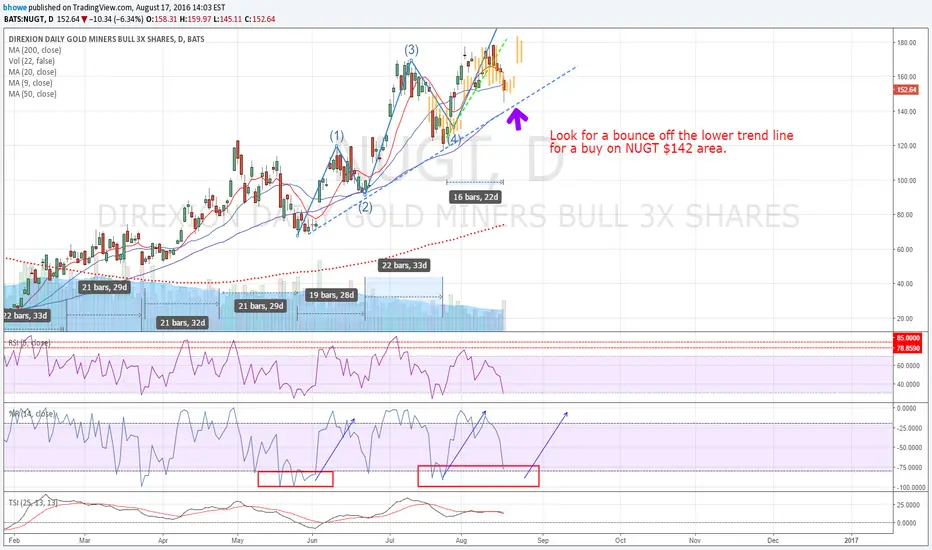Image resolution: width=932 pixels, height=550 pixels.
Task: Click the 120.00 price axis label
Action: 906,146
